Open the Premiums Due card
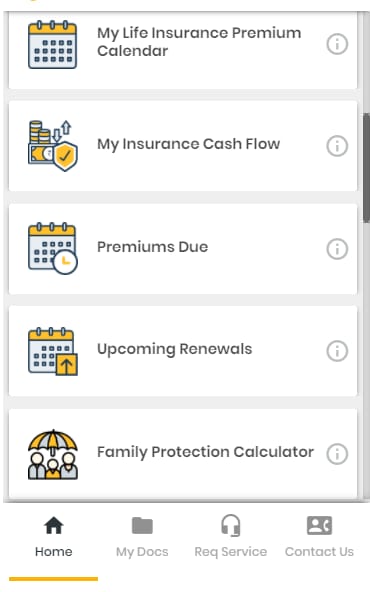Image resolution: width=383 pixels, height=592 pixels. point(183,249)
